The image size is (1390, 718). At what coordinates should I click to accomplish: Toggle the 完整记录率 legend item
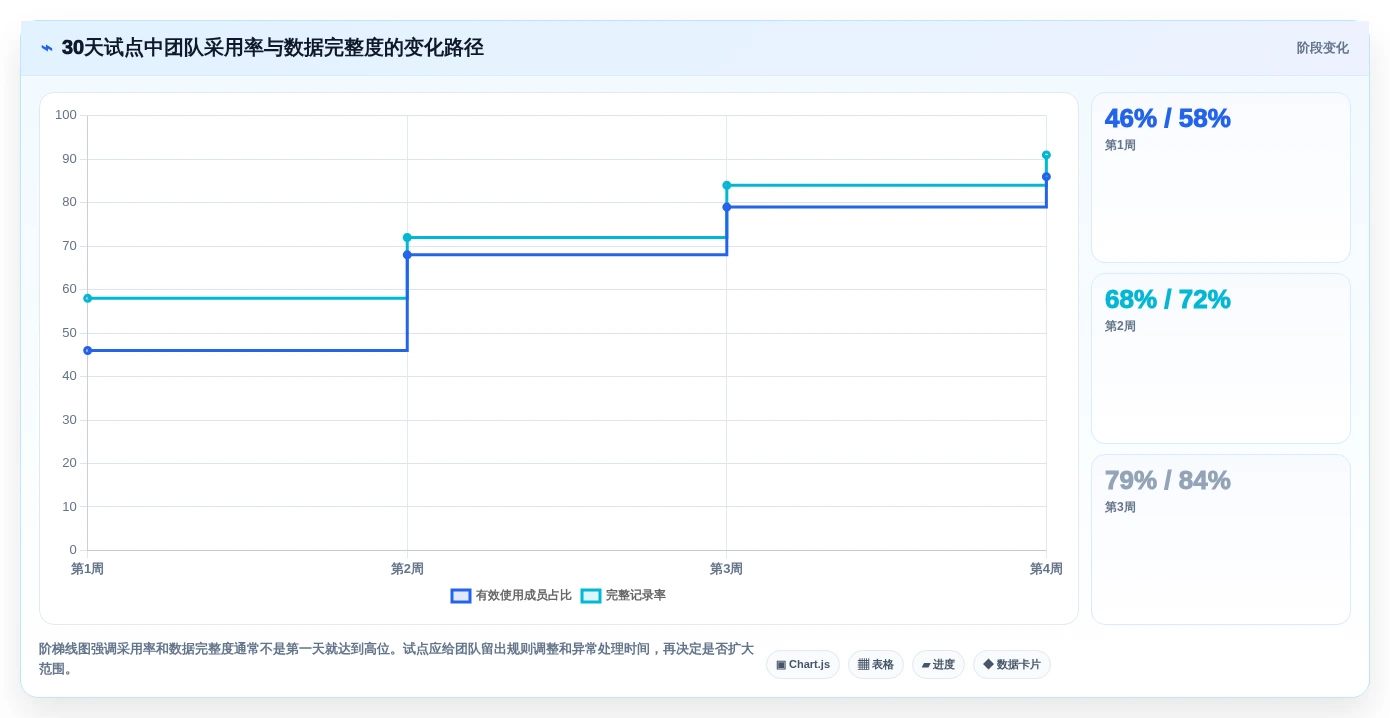pyautogui.click(x=623, y=595)
